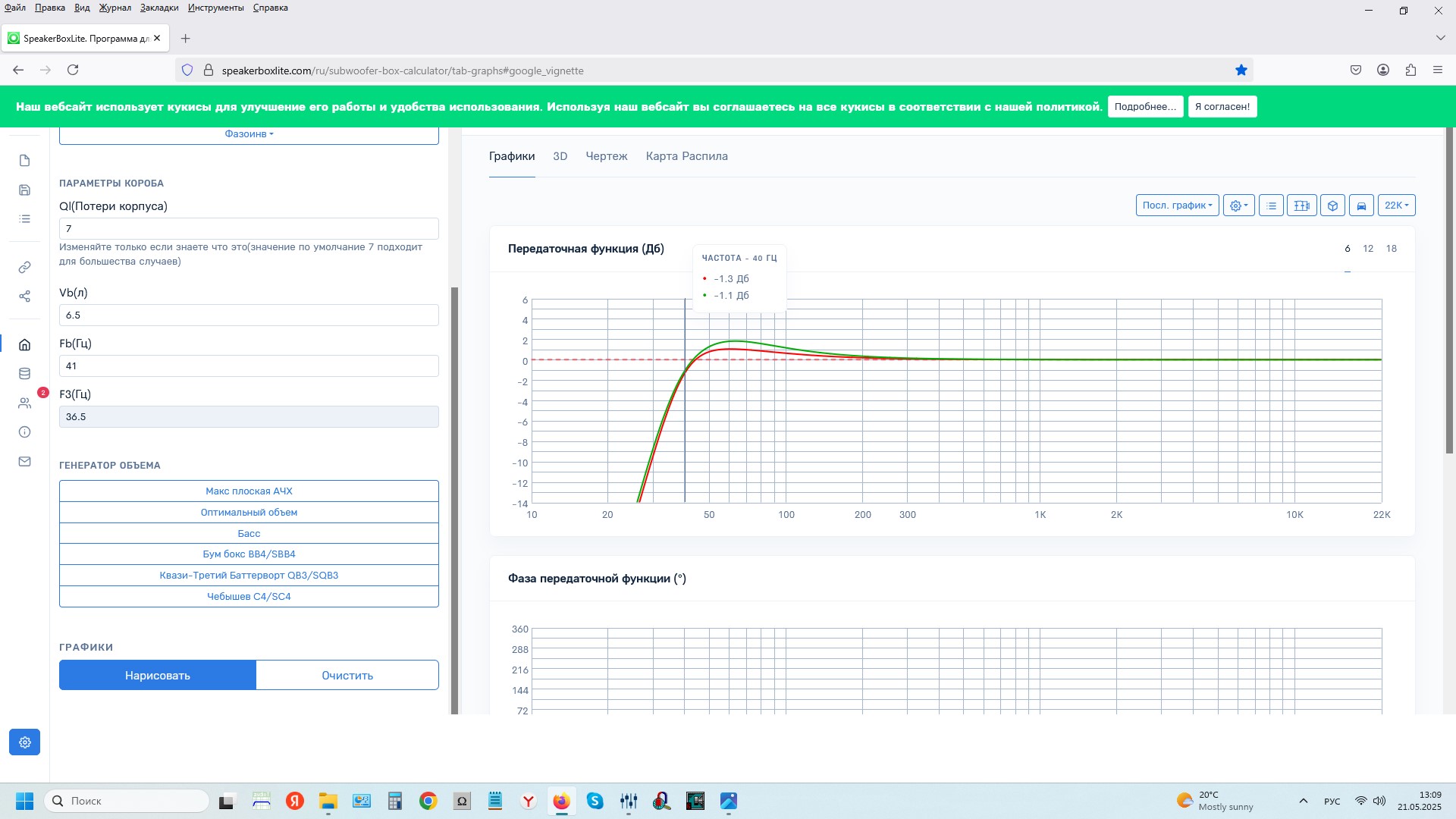The image size is (1456, 819).
Task: Open the new project document icon in sidebar
Action: [x=24, y=161]
